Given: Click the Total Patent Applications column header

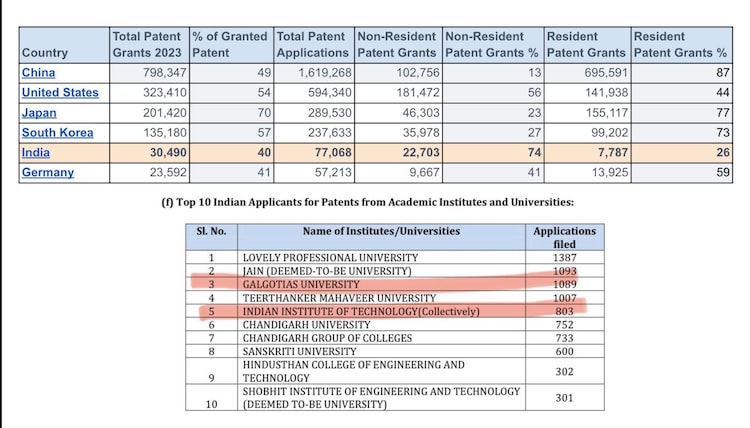Looking at the screenshot, I should click(x=311, y=44).
